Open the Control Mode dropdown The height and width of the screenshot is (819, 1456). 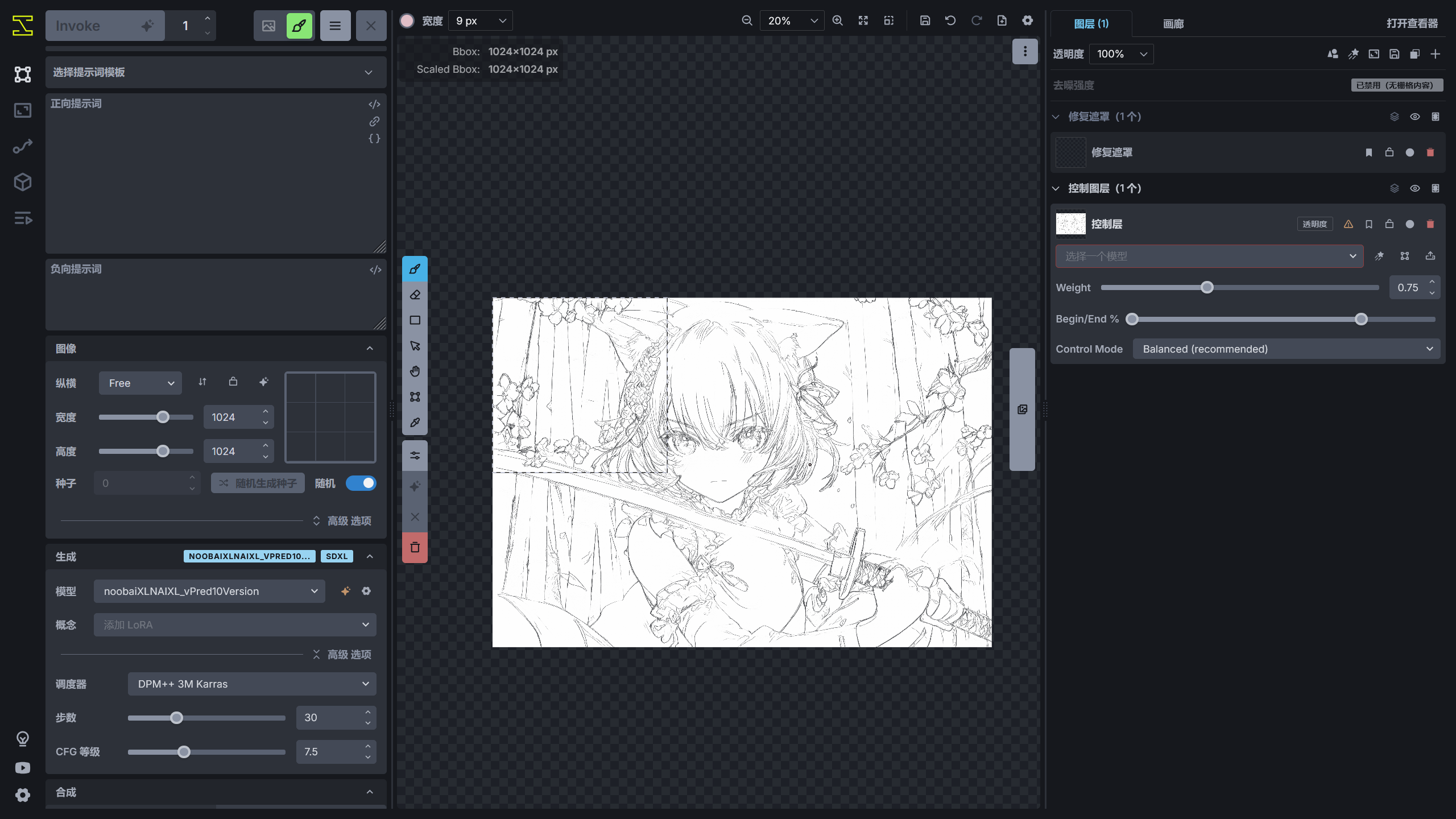[1287, 349]
